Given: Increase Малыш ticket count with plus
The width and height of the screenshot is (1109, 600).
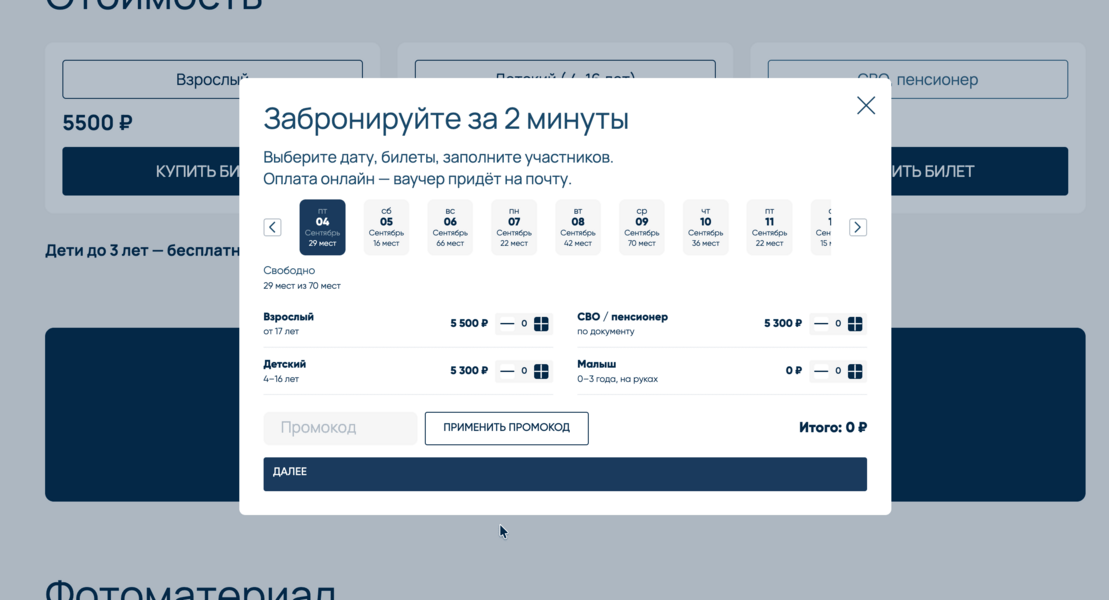Looking at the screenshot, I should coord(855,371).
